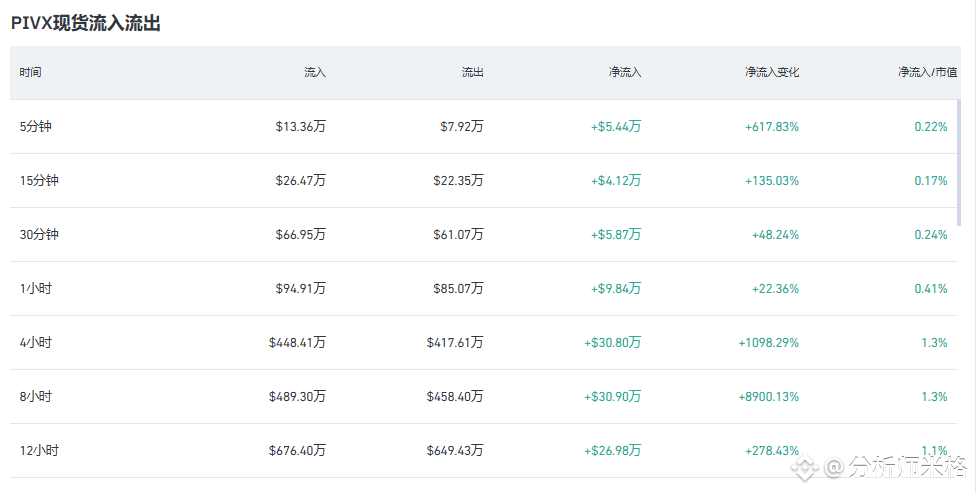Click the $13.36万 inflow value

pyautogui.click(x=300, y=127)
